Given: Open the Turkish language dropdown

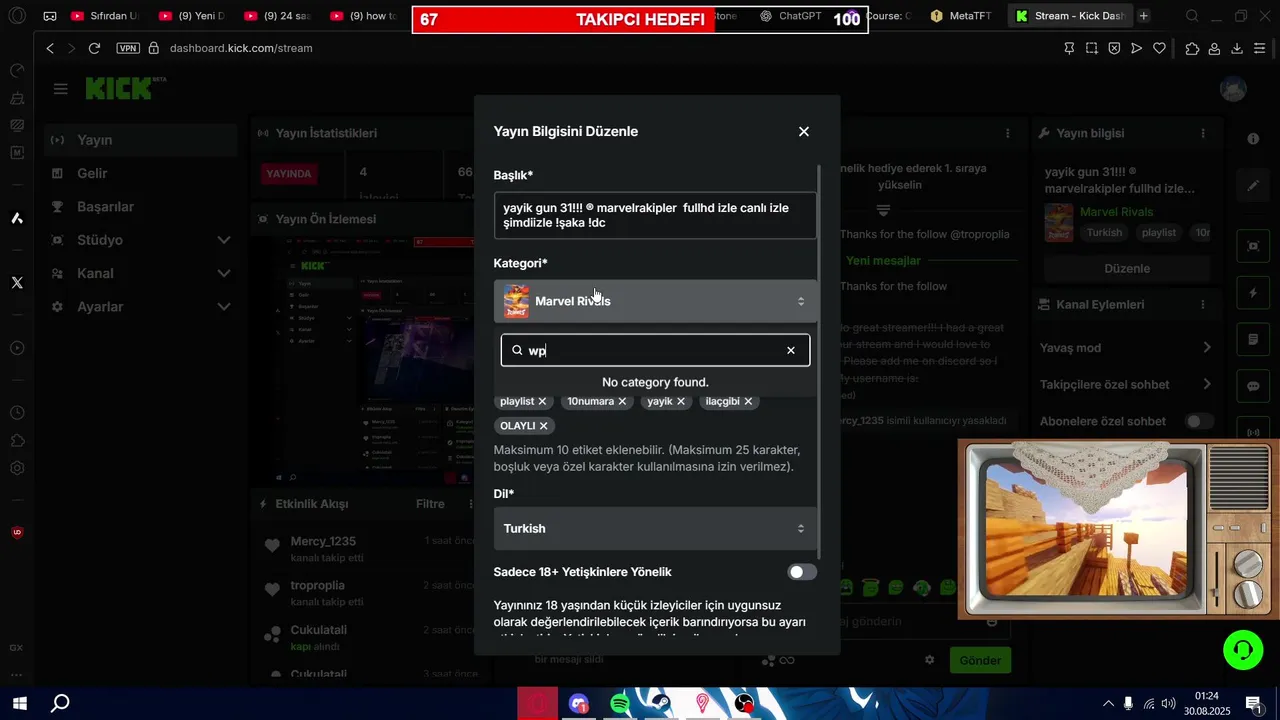Looking at the screenshot, I should (656, 528).
